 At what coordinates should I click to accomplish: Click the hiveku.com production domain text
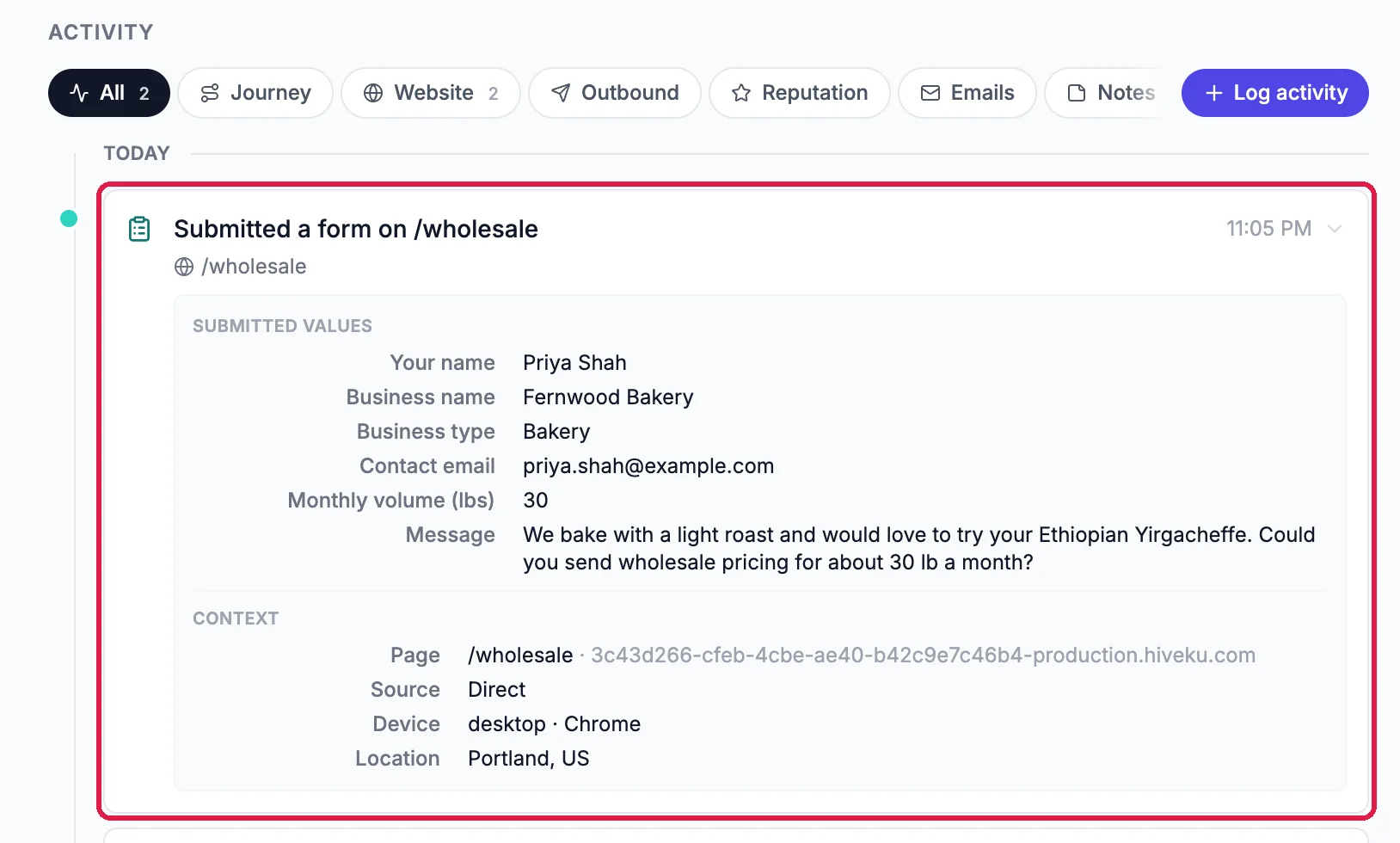click(923, 655)
